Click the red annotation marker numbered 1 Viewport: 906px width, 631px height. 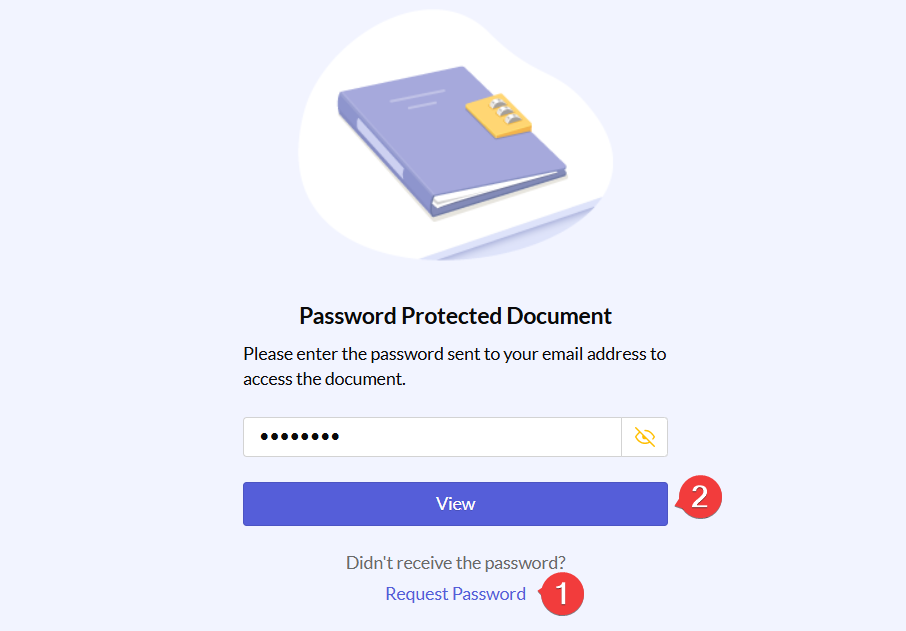(x=562, y=594)
